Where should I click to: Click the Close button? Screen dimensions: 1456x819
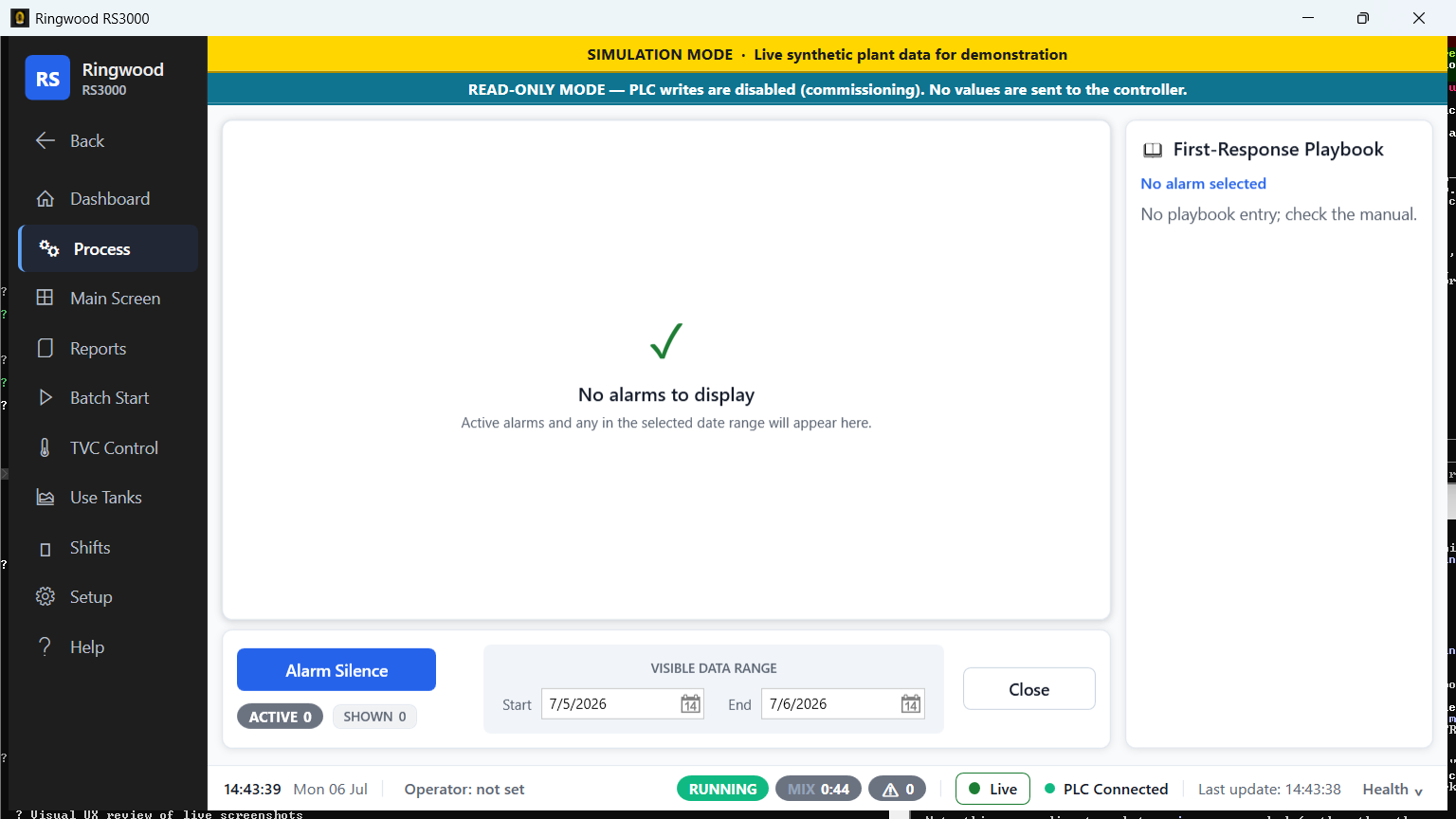click(1028, 689)
